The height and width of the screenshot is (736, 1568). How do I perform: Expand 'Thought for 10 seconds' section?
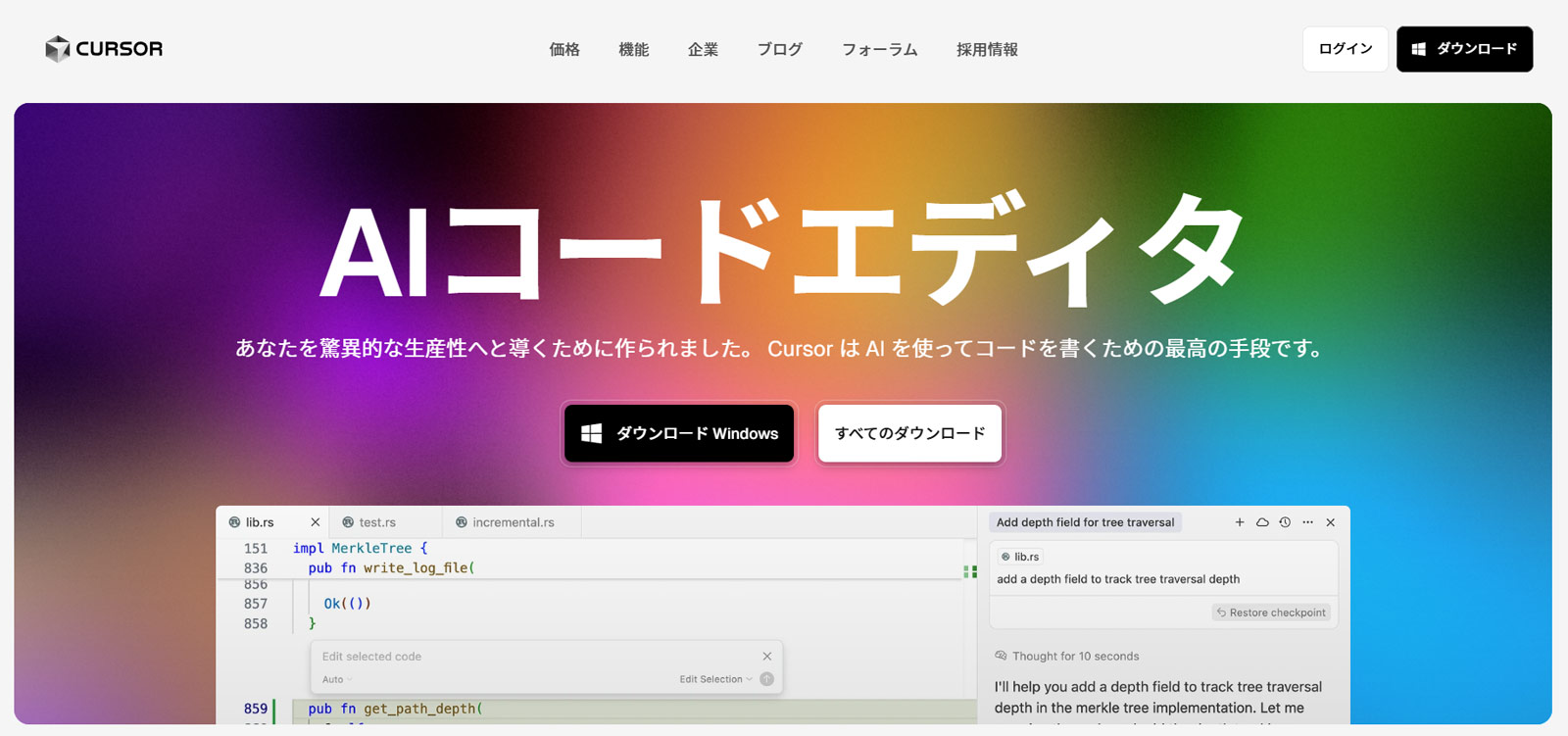[1067, 657]
